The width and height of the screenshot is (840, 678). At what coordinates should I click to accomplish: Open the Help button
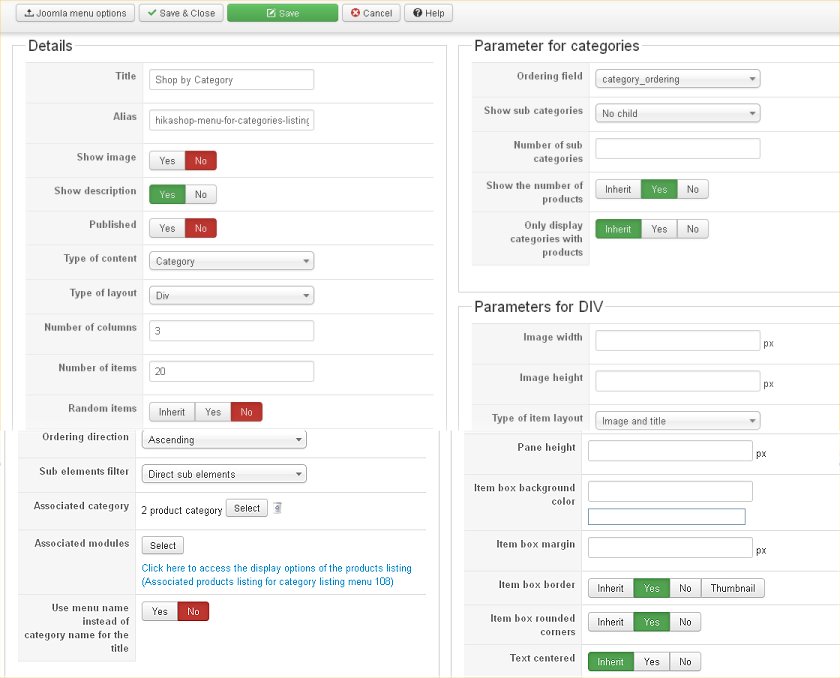point(429,13)
